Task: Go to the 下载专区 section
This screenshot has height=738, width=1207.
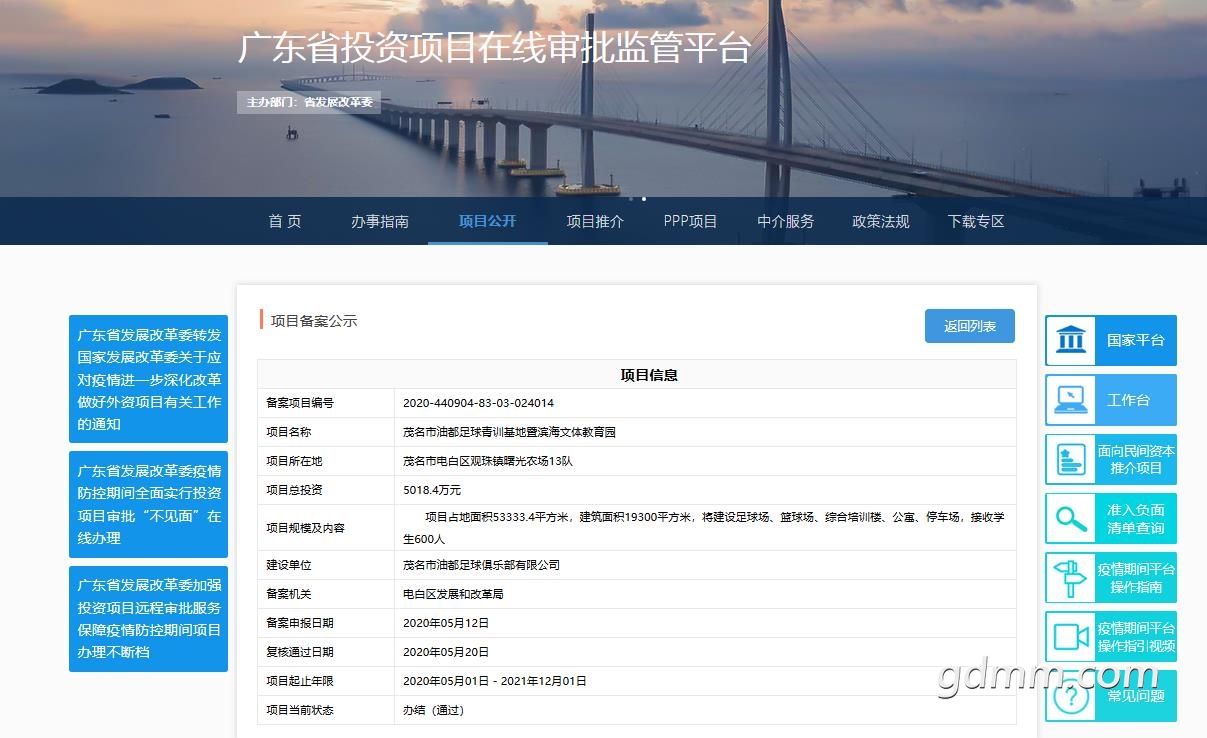Action: (x=976, y=221)
